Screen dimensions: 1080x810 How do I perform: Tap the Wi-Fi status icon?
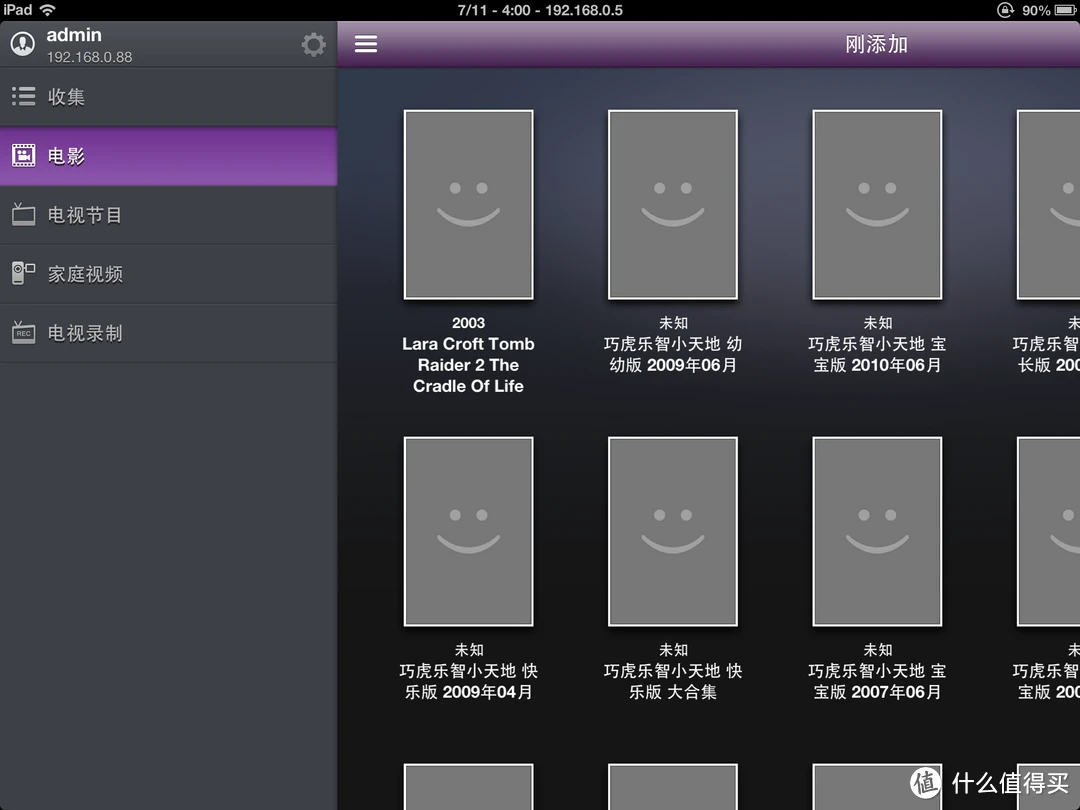48,10
